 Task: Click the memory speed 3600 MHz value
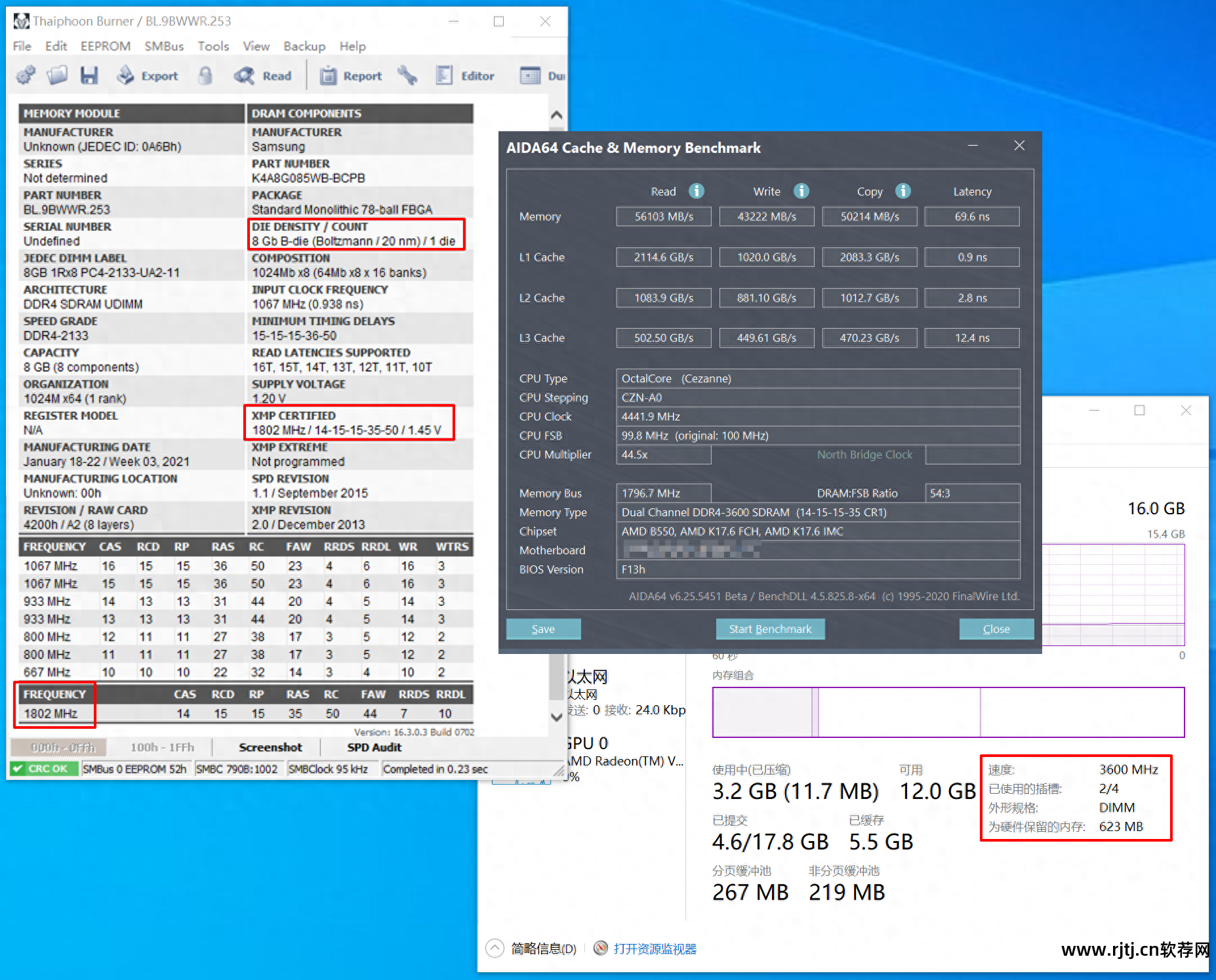click(1129, 769)
